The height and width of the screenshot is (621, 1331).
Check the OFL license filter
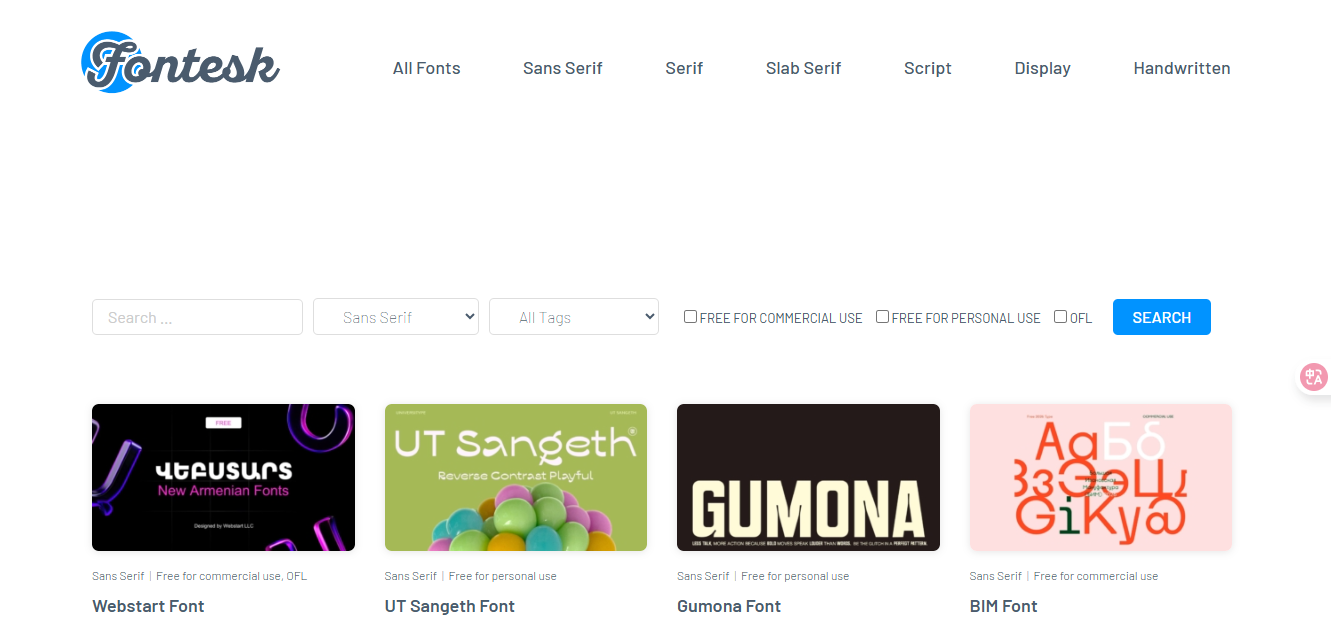coord(1060,317)
